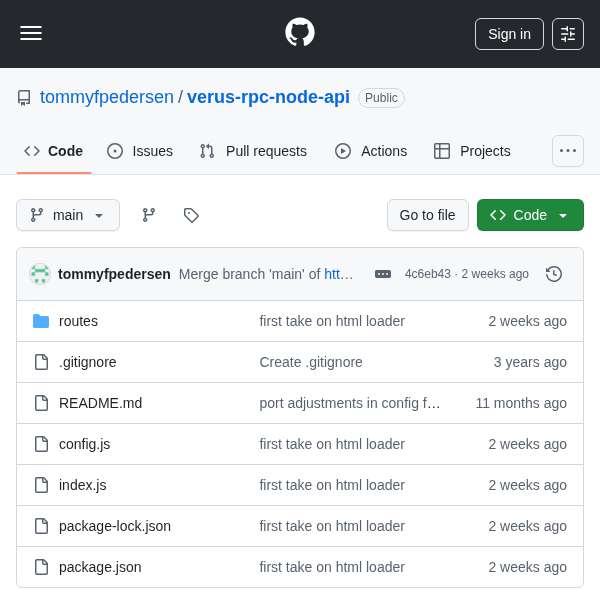Open the hamburger navigation menu
600x600 pixels.
(x=31, y=33)
